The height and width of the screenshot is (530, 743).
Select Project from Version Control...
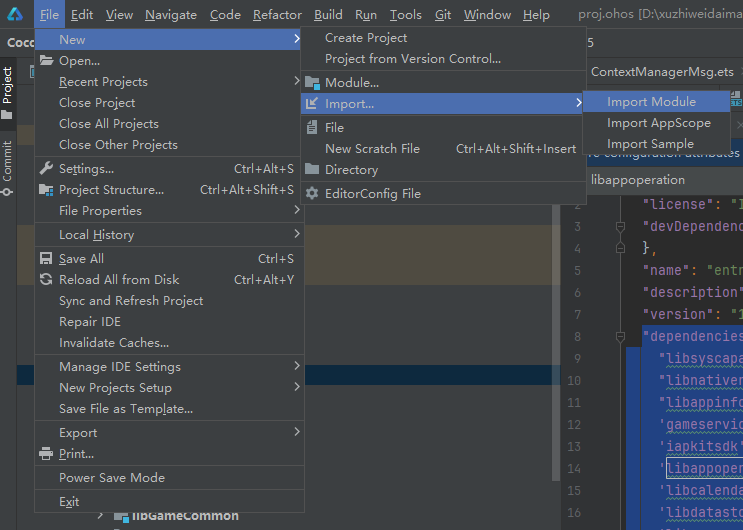pos(443,58)
